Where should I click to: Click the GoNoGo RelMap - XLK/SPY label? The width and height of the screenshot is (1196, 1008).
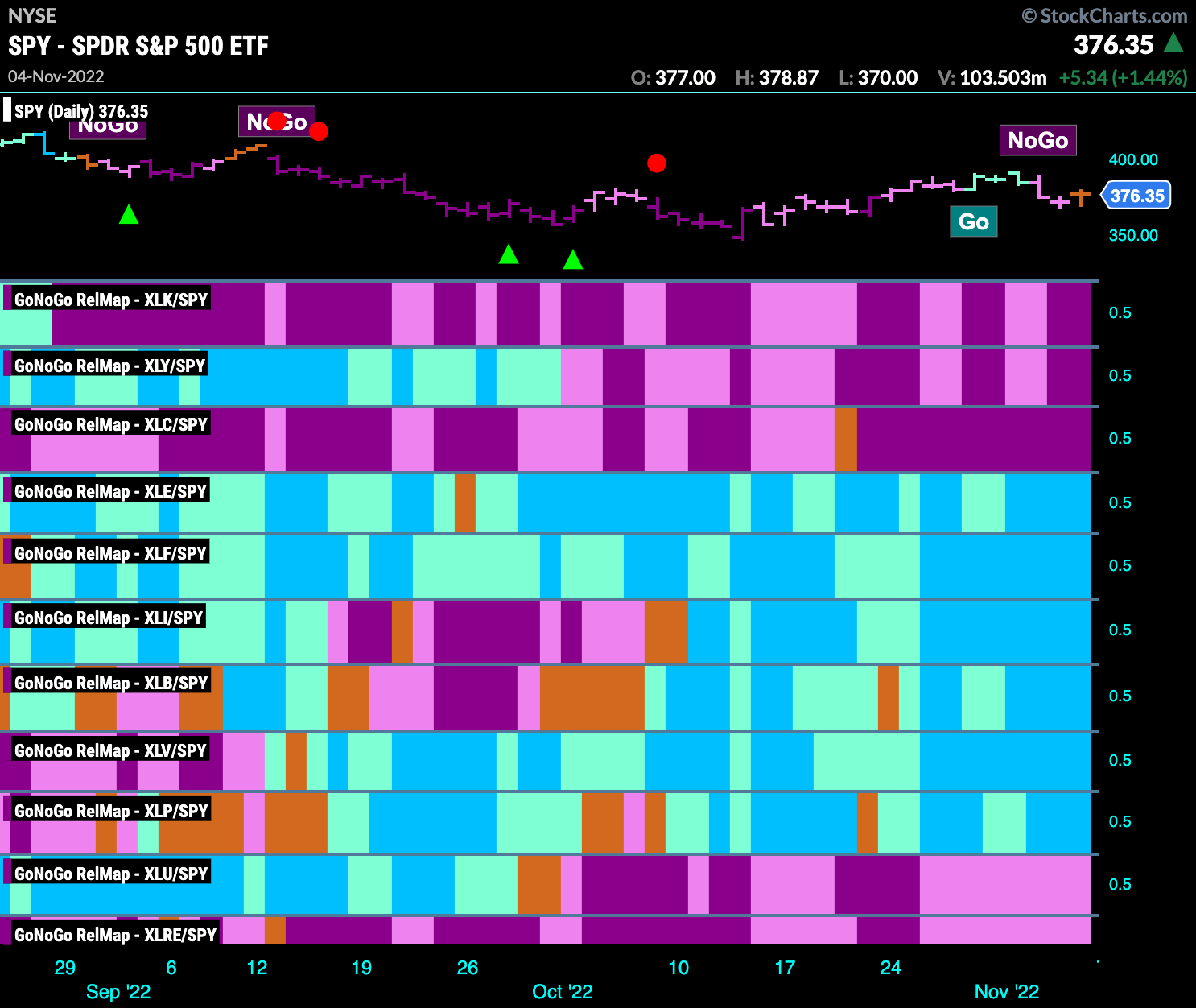(111, 300)
